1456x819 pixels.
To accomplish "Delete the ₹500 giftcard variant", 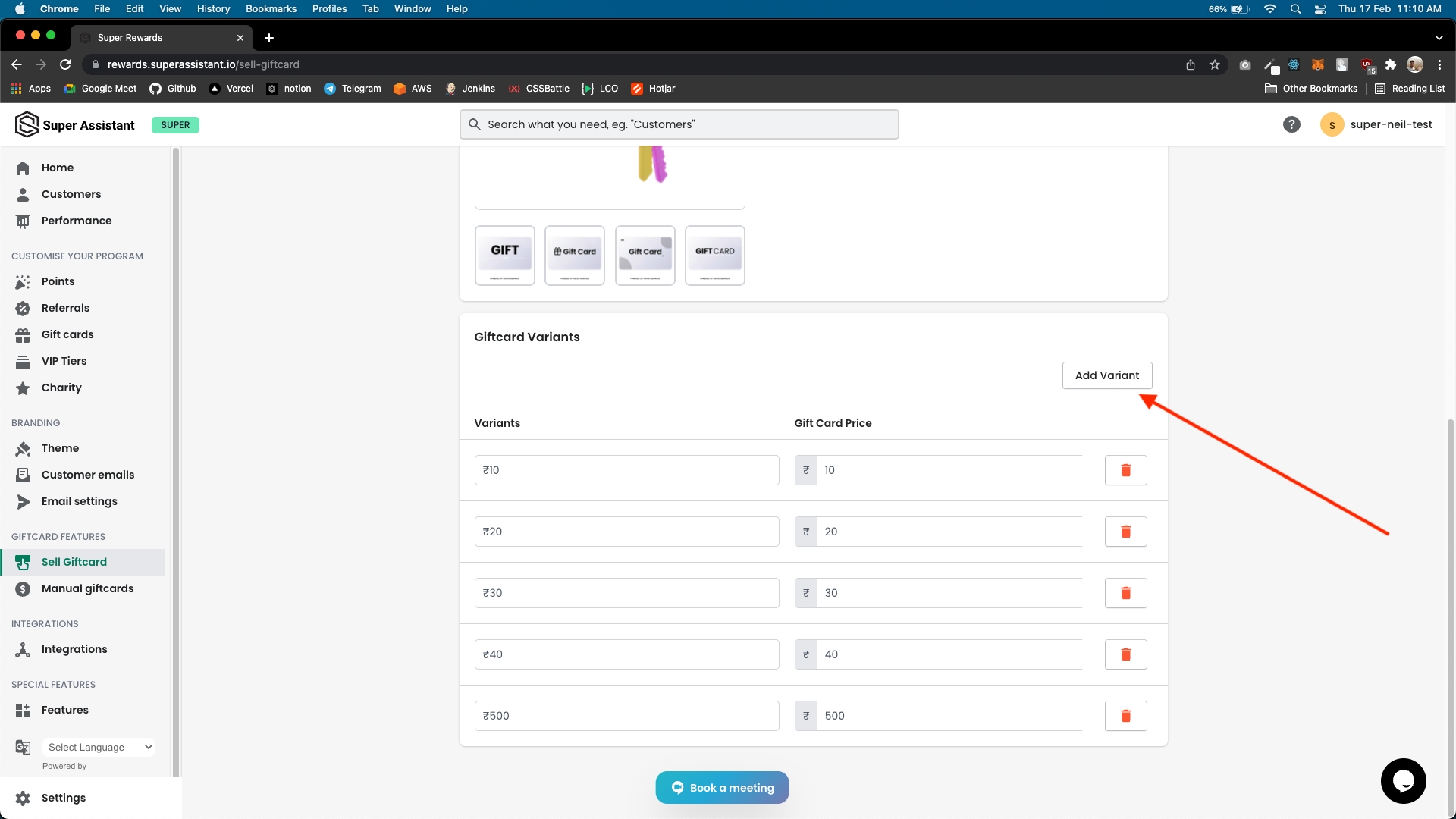I will 1125,716.
